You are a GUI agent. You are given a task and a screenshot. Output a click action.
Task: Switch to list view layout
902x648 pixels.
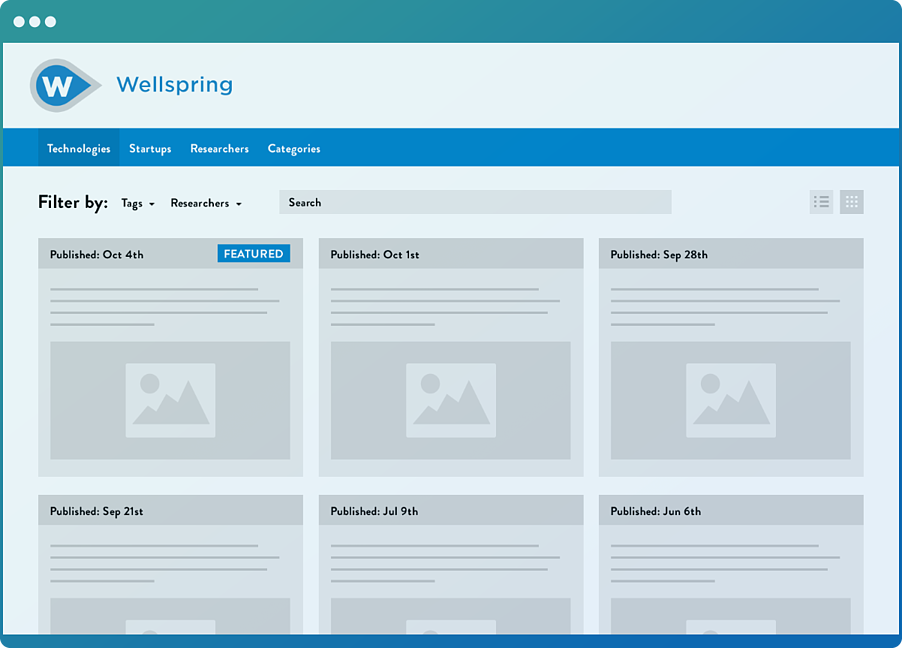[x=821, y=201]
